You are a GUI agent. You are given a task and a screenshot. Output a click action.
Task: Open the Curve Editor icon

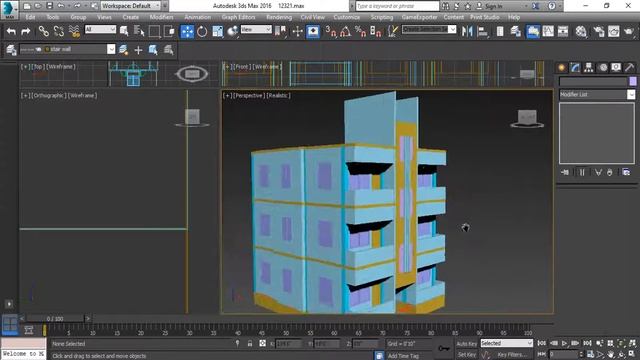548,31
